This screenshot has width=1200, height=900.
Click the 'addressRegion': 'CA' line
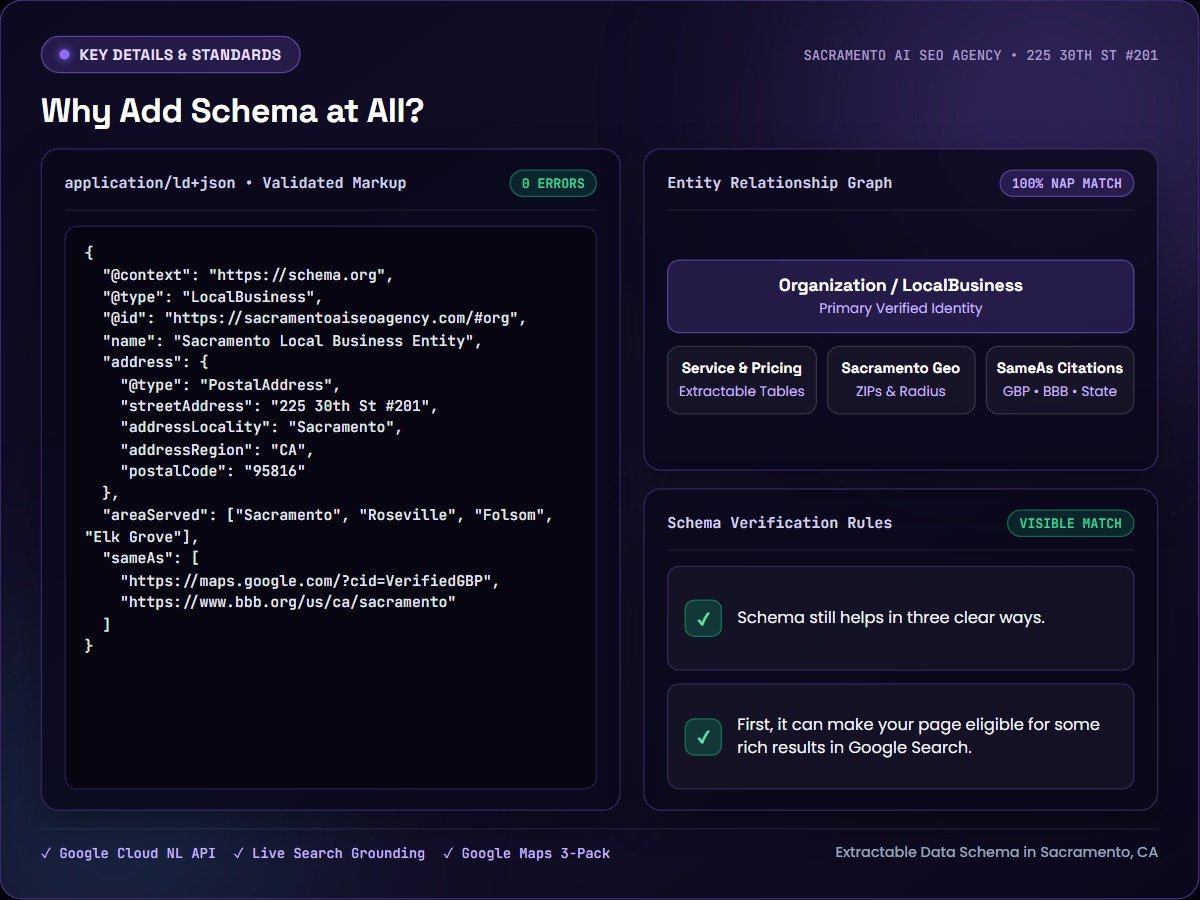pos(217,450)
